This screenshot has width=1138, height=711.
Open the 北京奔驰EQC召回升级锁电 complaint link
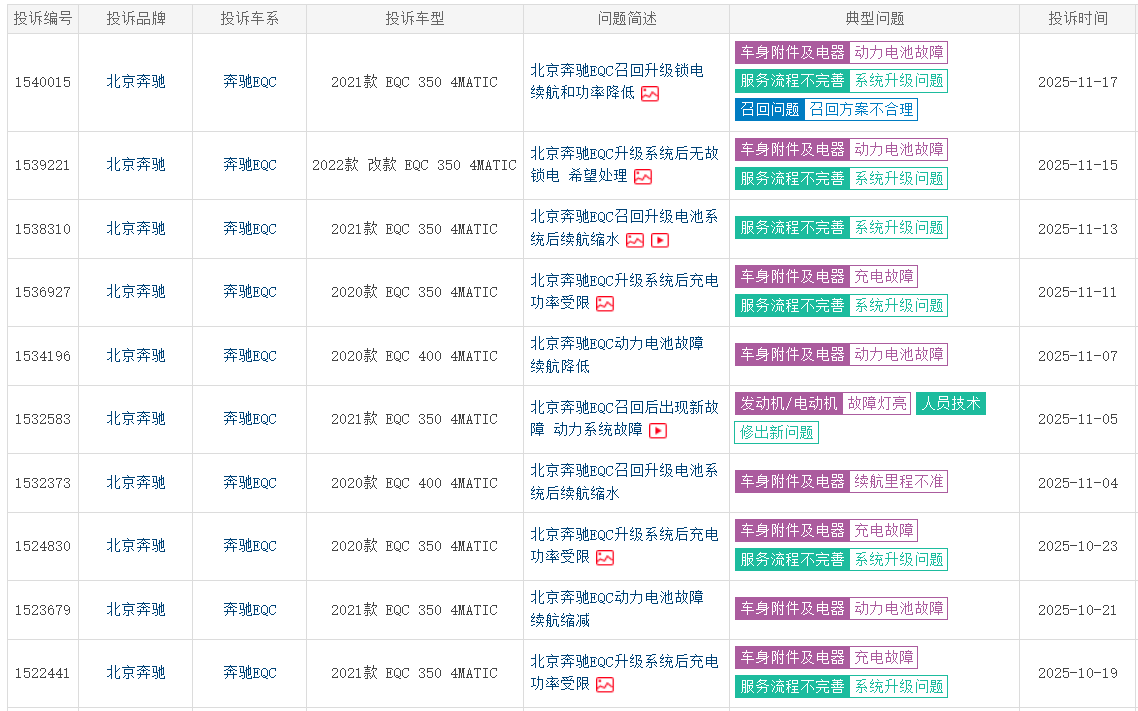(x=616, y=71)
